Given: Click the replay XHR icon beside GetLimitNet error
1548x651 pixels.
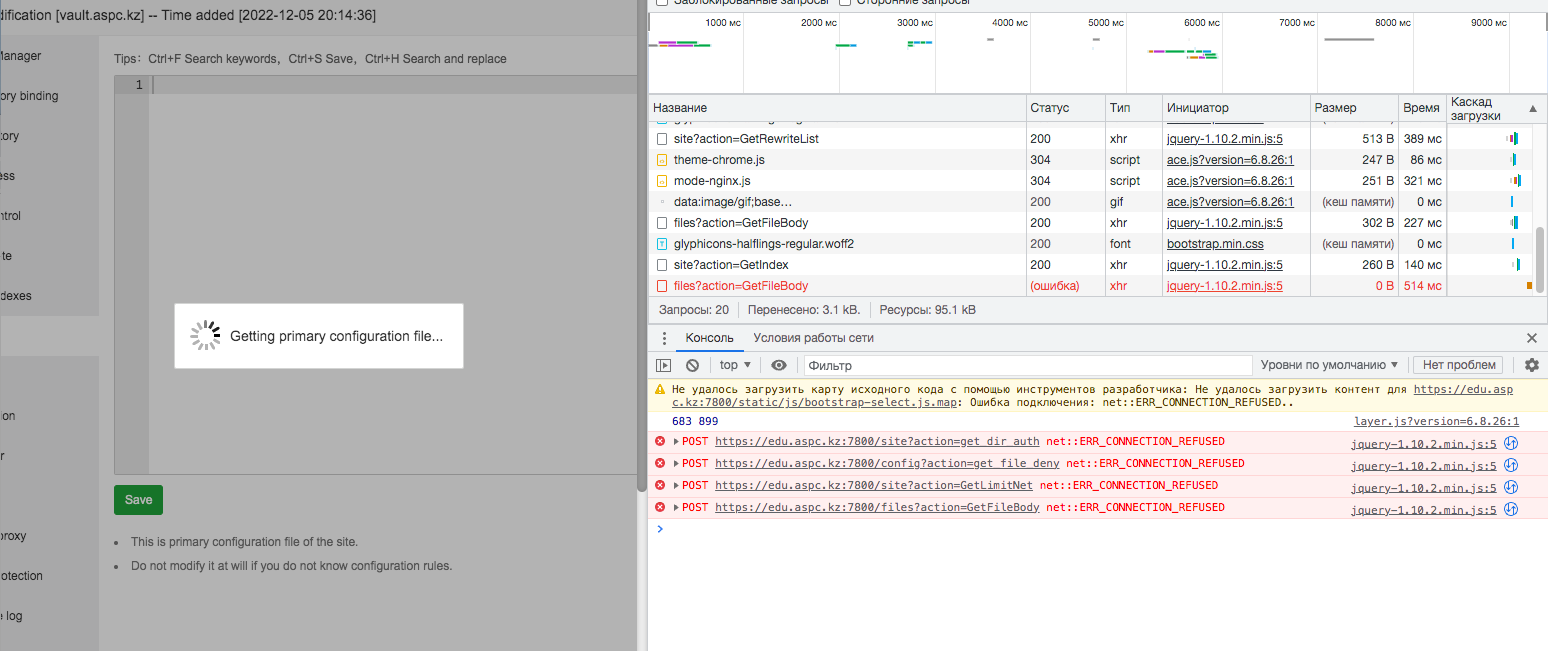Looking at the screenshot, I should tap(1511, 486).
